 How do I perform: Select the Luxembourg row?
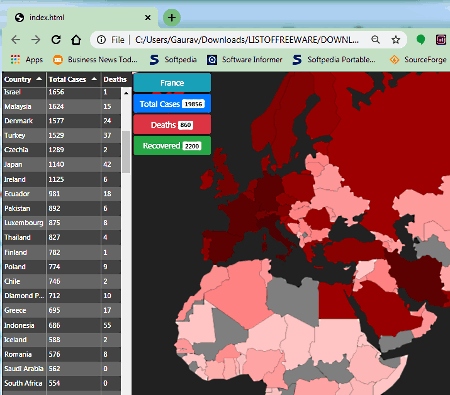[x=62, y=223]
